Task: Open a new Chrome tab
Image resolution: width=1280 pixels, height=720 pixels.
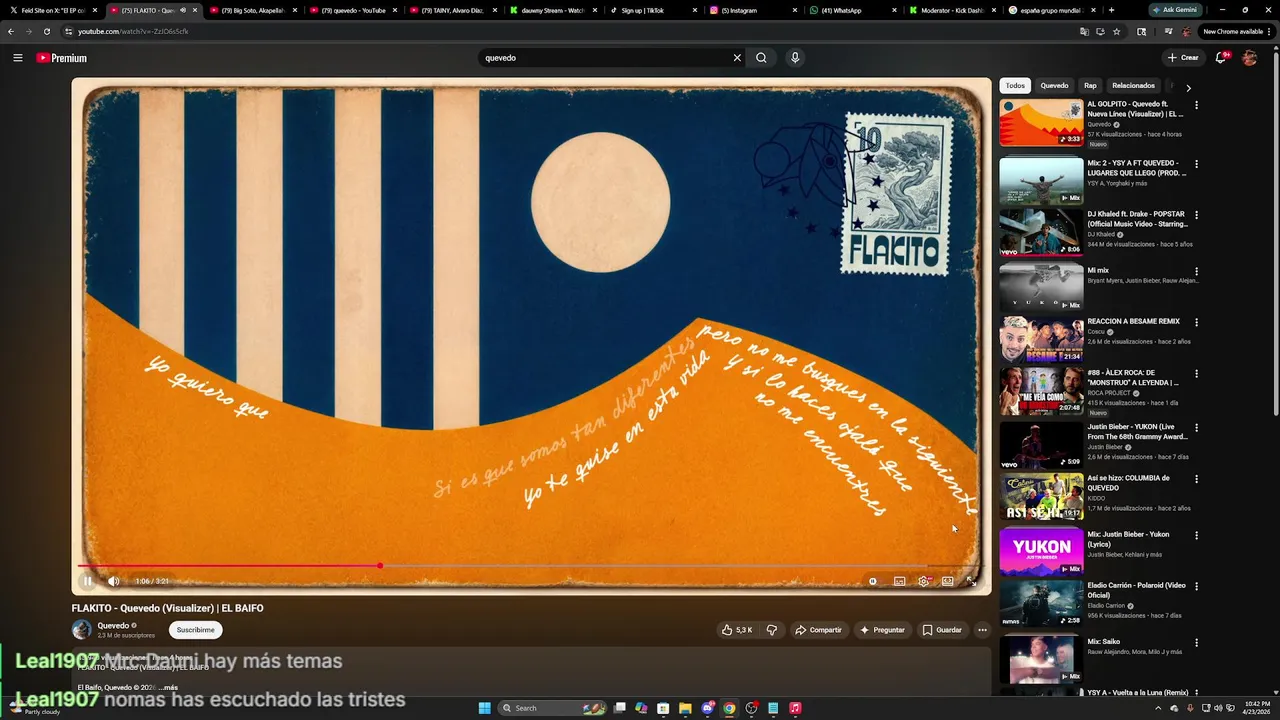Action: pos(1111,10)
